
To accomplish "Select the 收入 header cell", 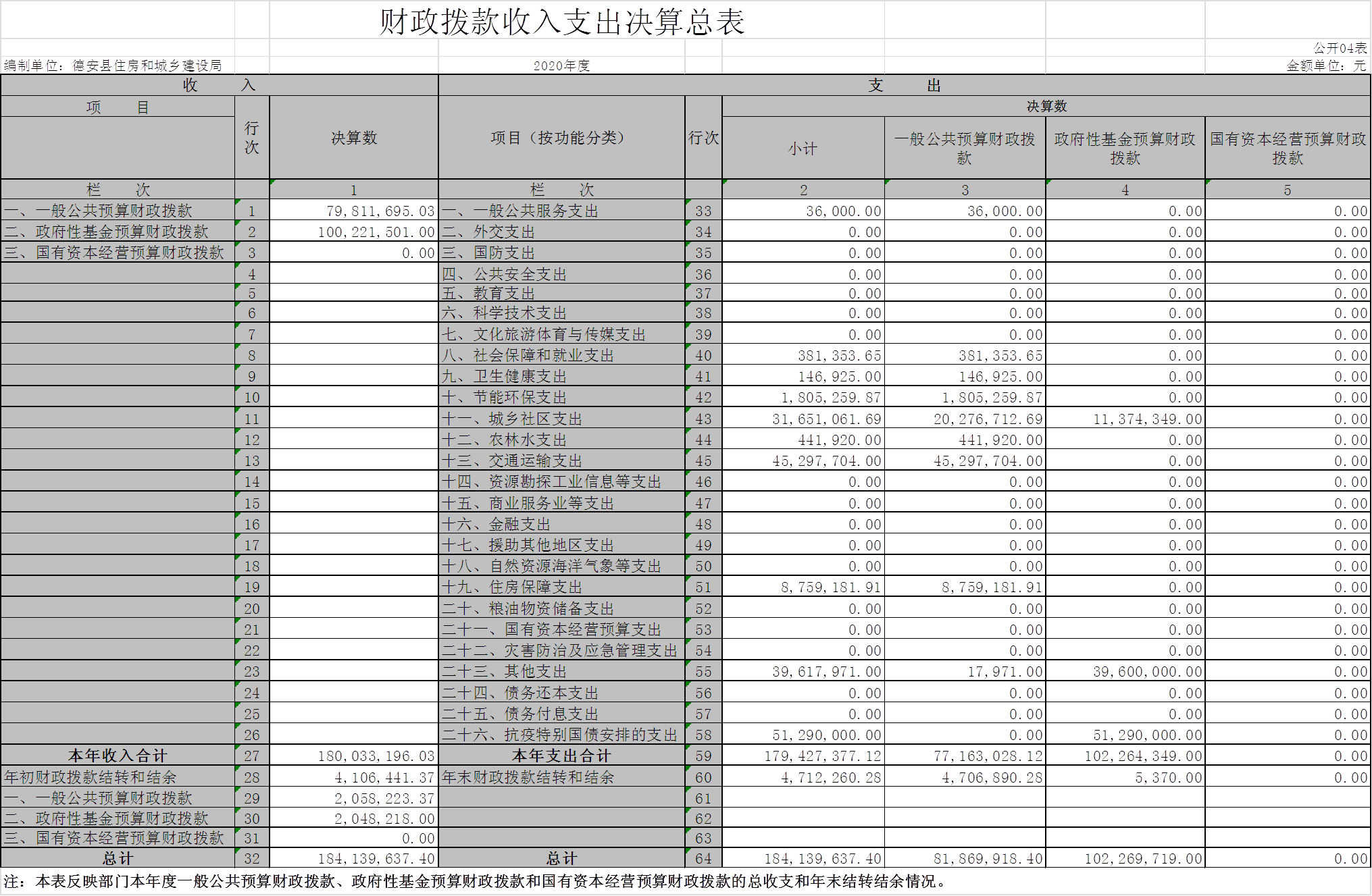I will 219,85.
